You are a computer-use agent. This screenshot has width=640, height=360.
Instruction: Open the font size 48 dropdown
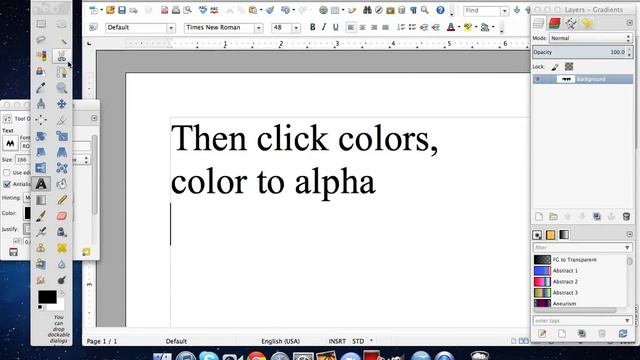296,28
